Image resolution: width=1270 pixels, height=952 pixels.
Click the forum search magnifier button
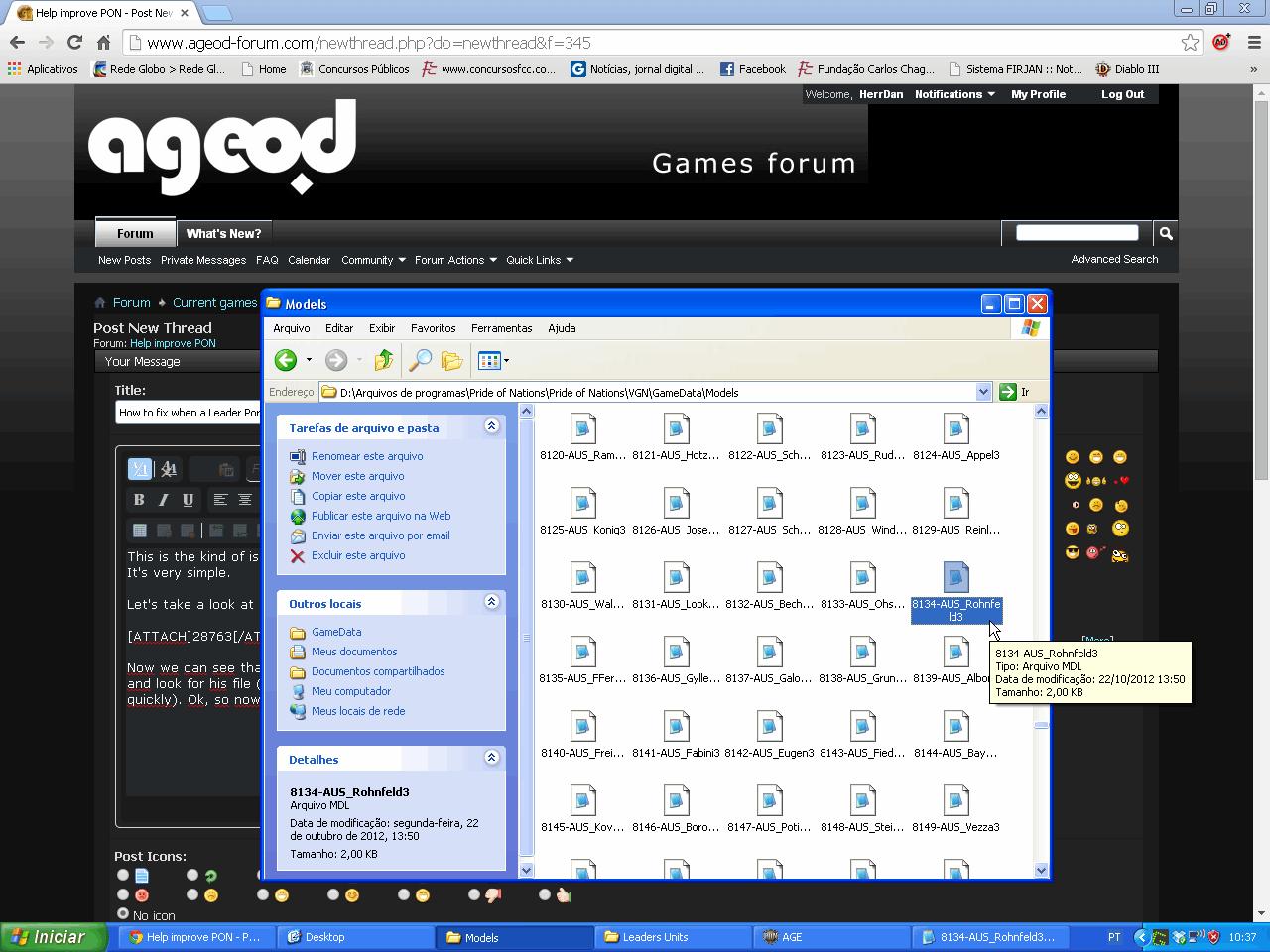(x=1166, y=233)
